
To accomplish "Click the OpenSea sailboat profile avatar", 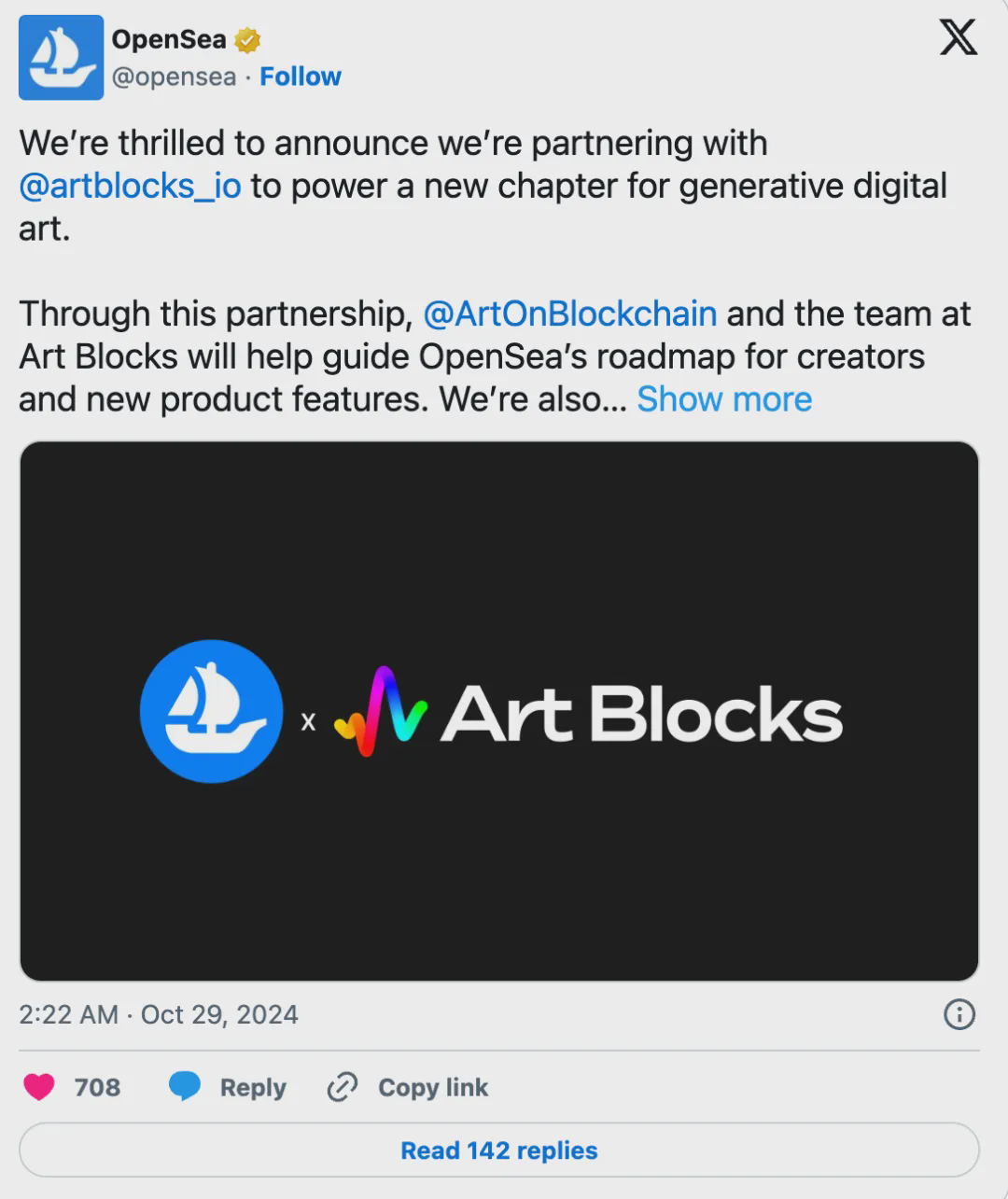I will click(61, 58).
